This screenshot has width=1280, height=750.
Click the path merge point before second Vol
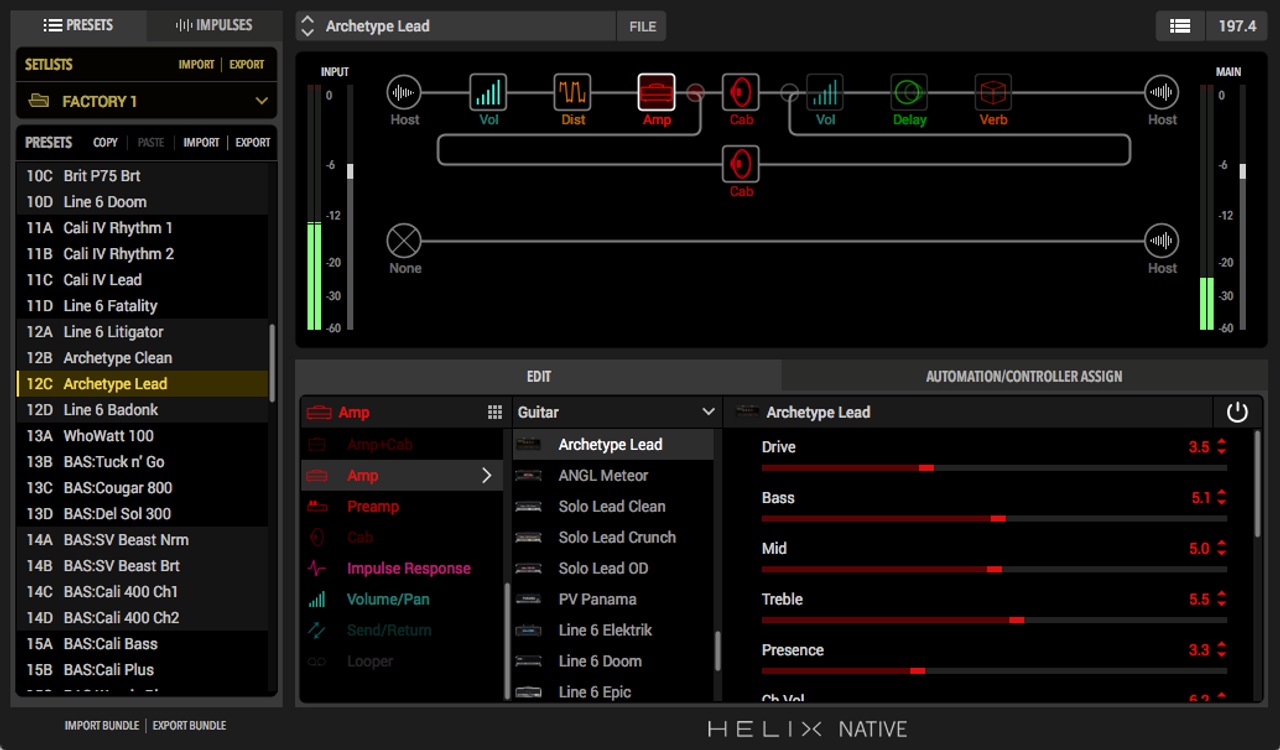point(790,93)
